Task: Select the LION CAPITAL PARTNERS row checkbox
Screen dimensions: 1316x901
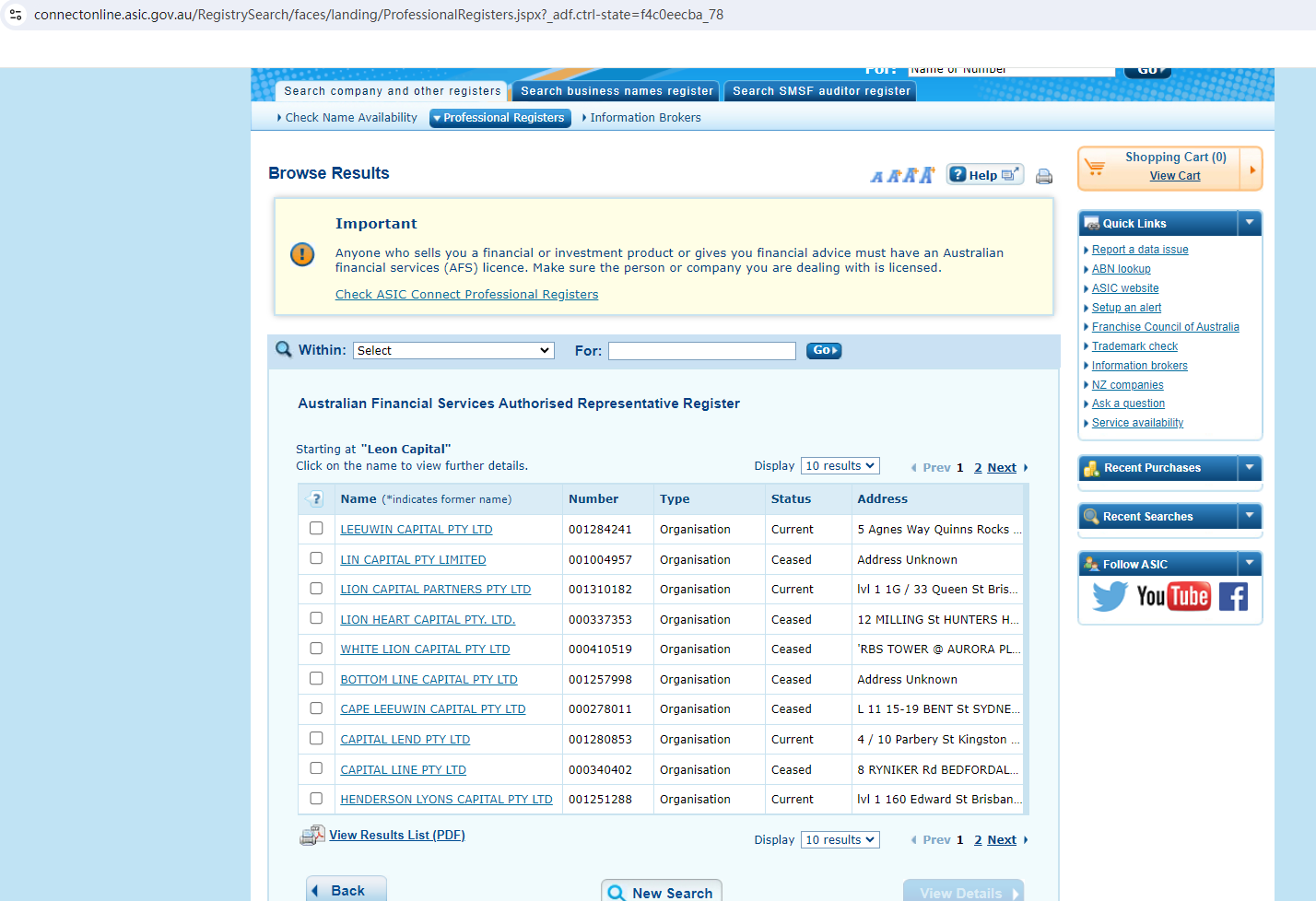Action: pyautogui.click(x=316, y=589)
